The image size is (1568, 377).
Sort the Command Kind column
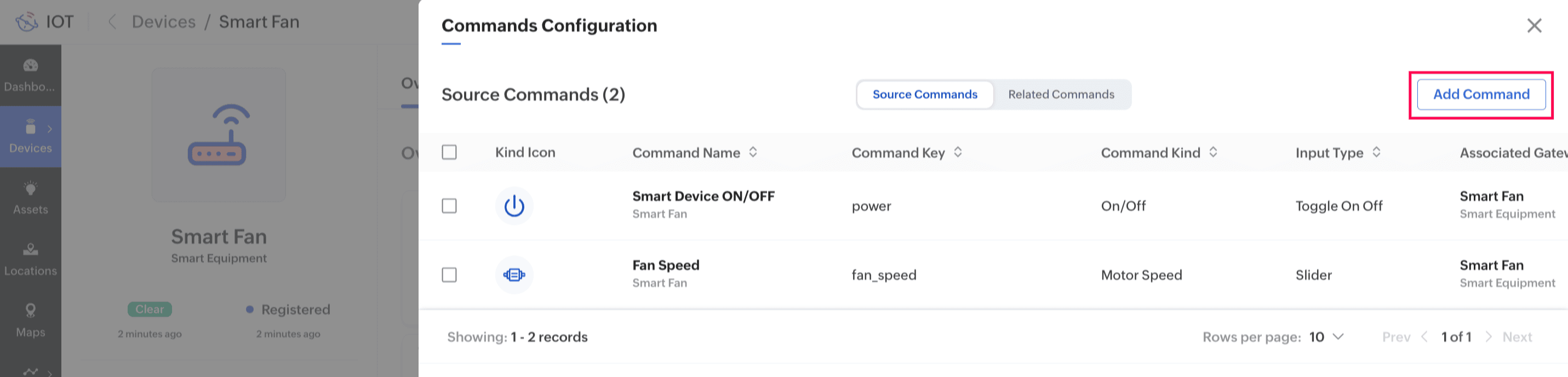pos(1212,152)
